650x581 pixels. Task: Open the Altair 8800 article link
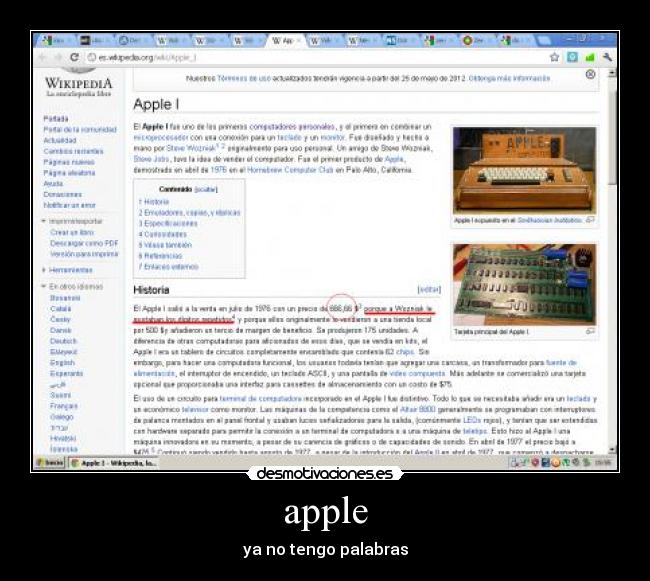point(417,409)
